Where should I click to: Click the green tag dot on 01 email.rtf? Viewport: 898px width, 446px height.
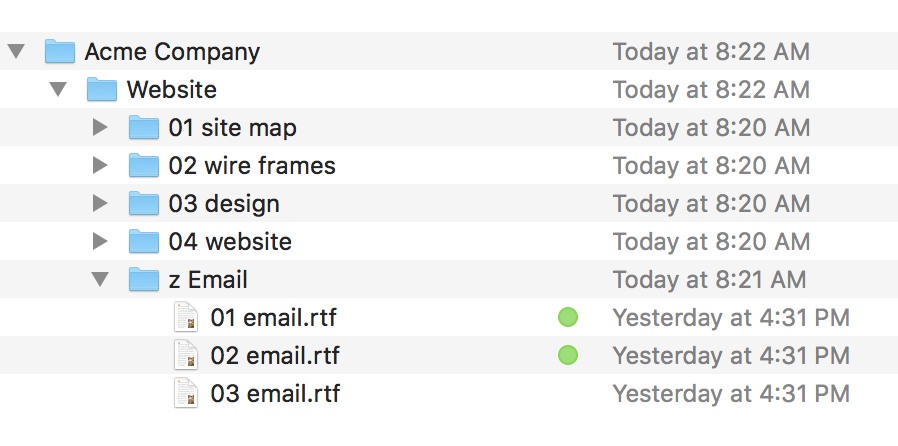pyautogui.click(x=568, y=318)
